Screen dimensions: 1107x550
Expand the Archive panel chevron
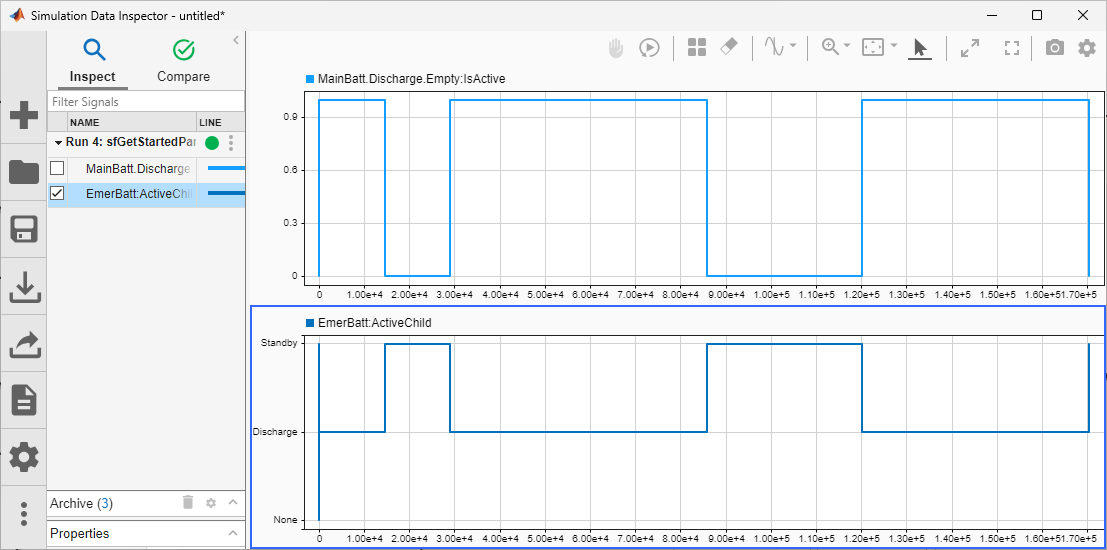point(233,503)
